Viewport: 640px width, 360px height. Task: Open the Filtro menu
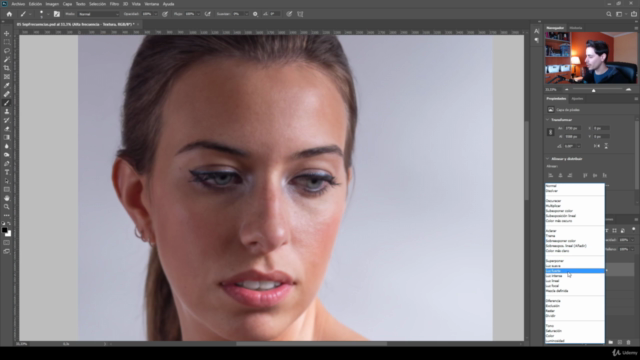pos(114,4)
